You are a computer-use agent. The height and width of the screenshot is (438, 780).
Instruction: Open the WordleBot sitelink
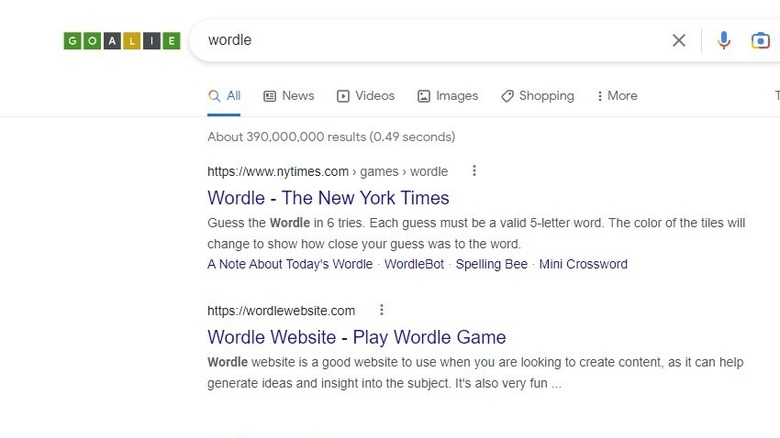[414, 264]
